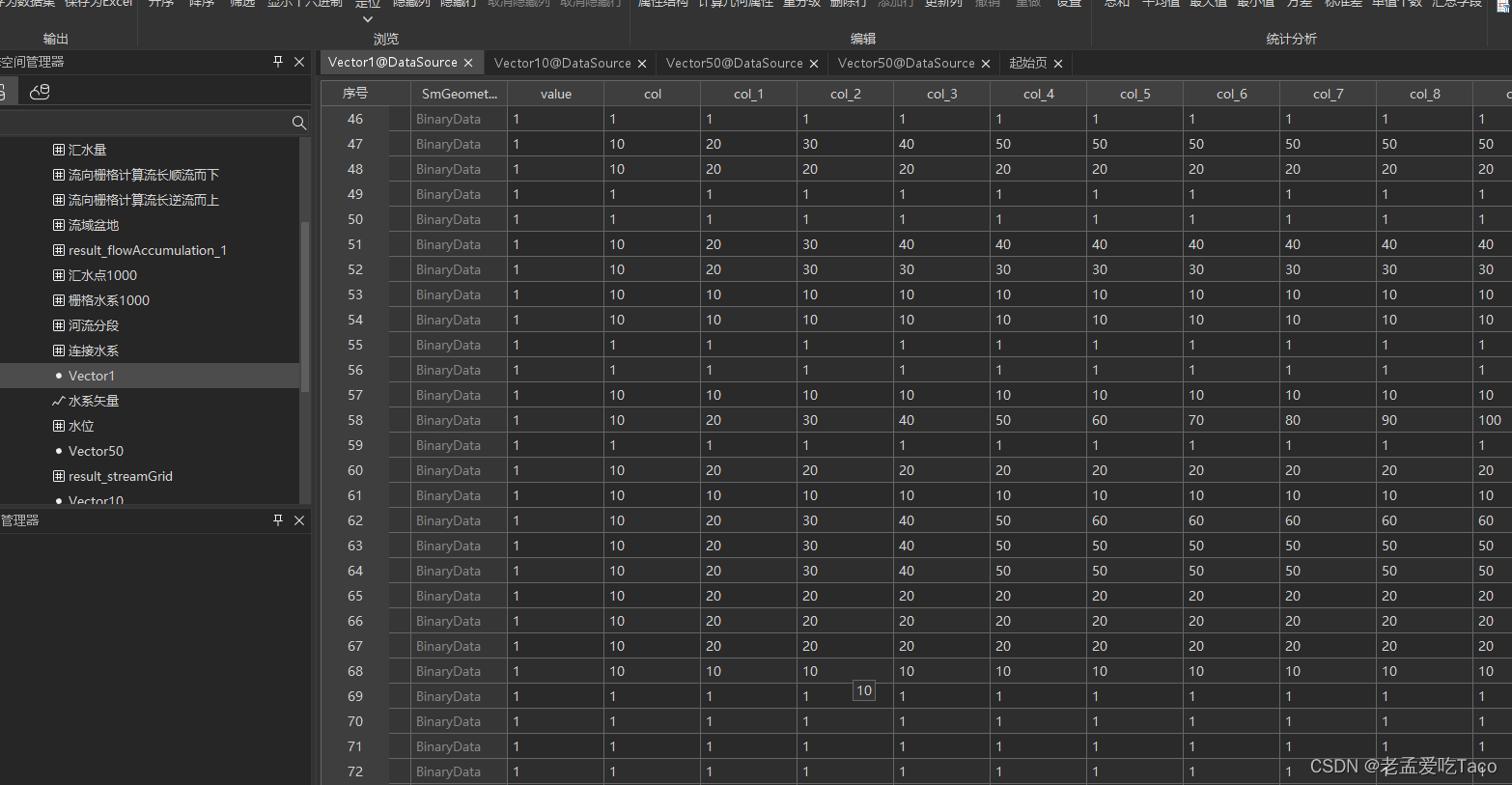The width and height of the screenshot is (1512, 785).
Task: Select the 流向栅格计算流长顺流而下 dataset
Action: tap(144, 175)
